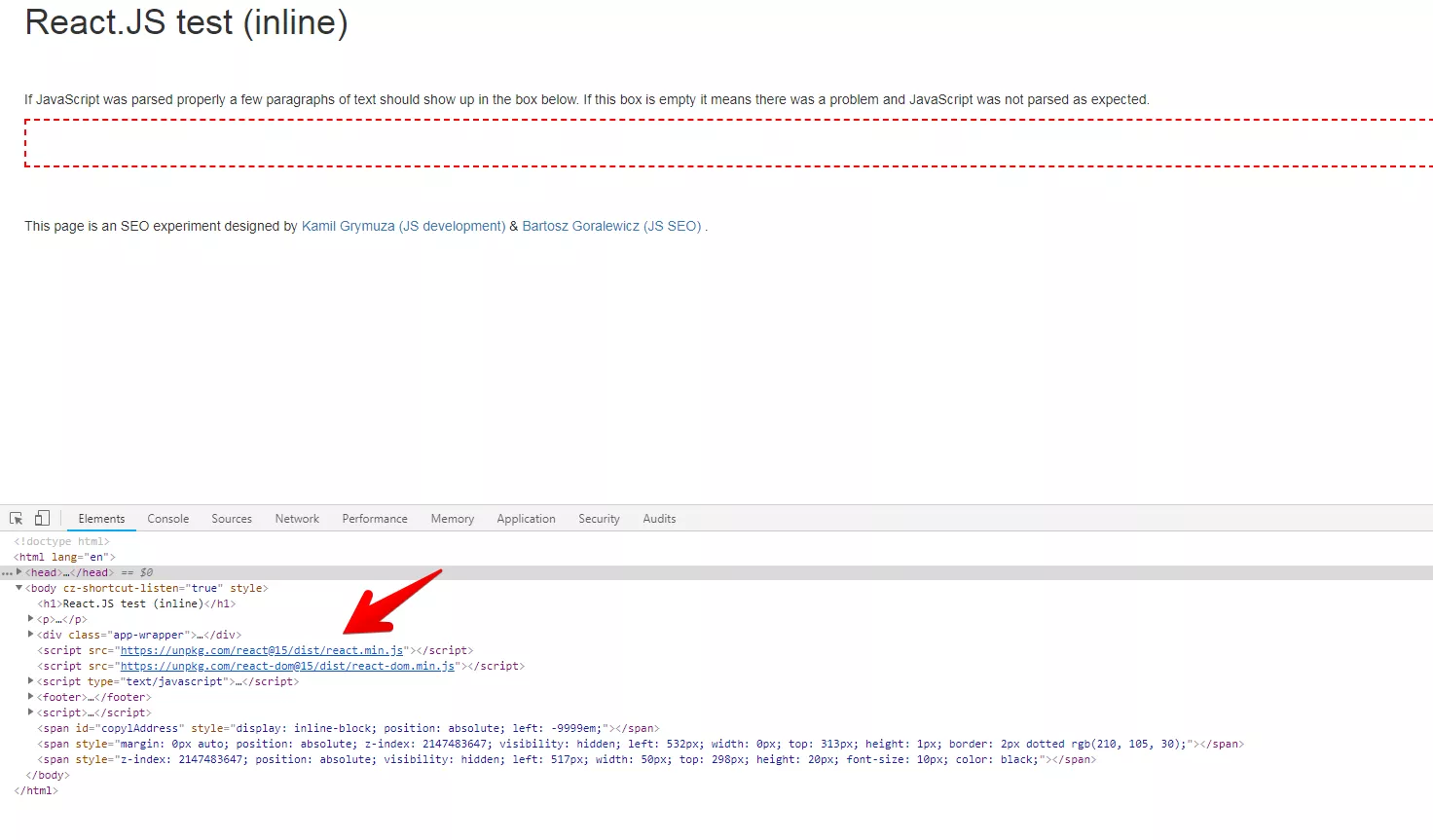
Task: Switch to the Security tab
Action: coord(599,519)
